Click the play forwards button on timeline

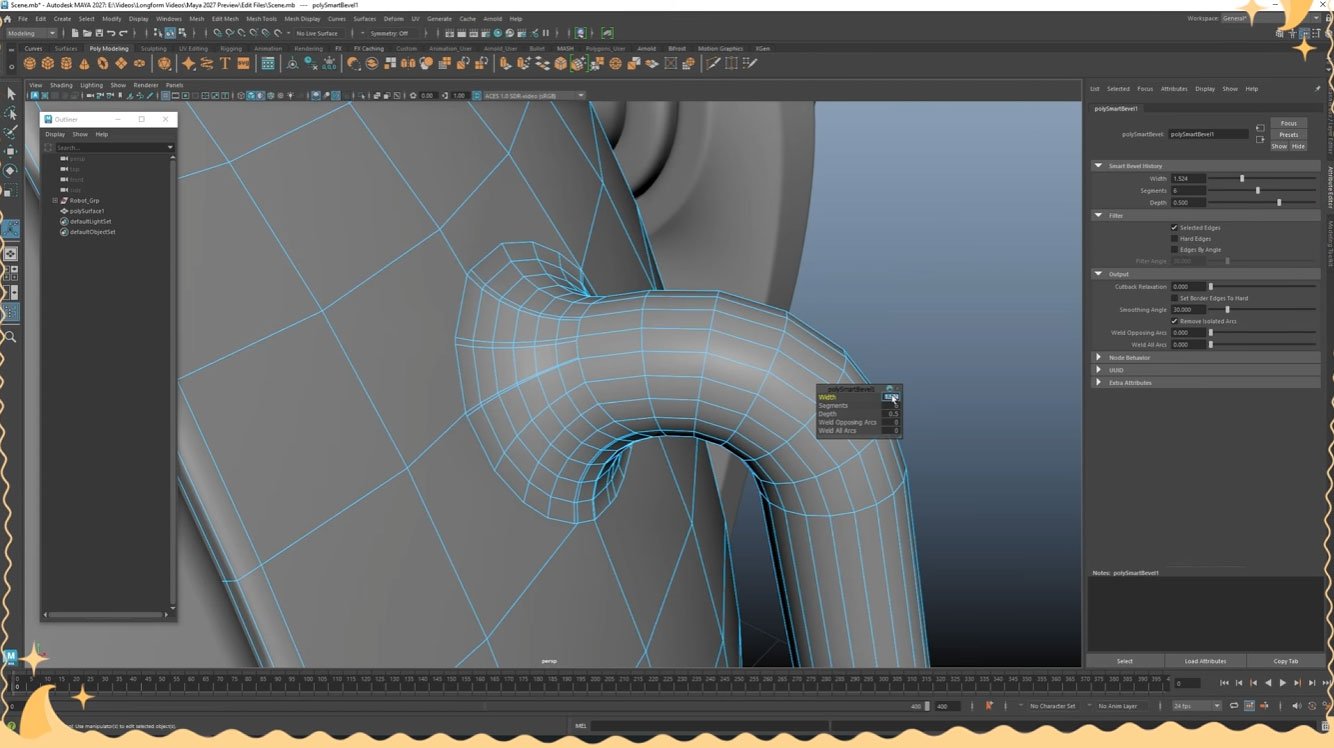tap(1283, 682)
